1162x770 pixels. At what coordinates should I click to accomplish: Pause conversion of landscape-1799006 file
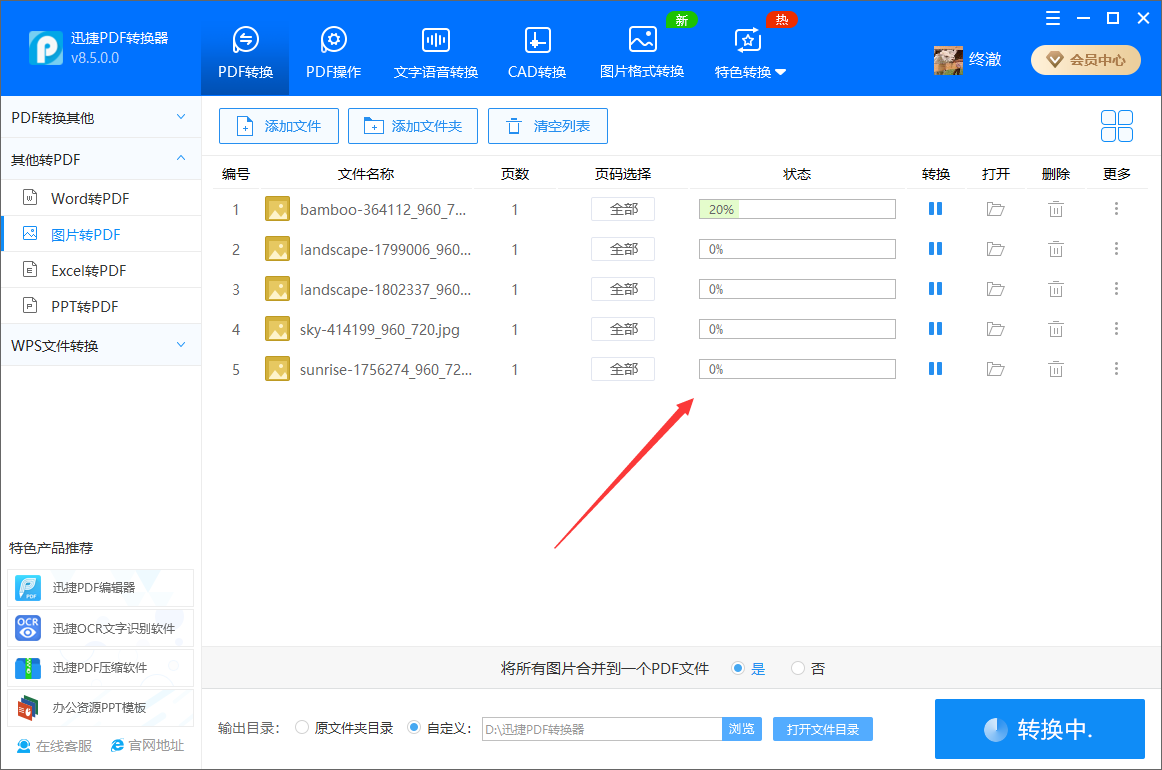pyautogui.click(x=935, y=249)
